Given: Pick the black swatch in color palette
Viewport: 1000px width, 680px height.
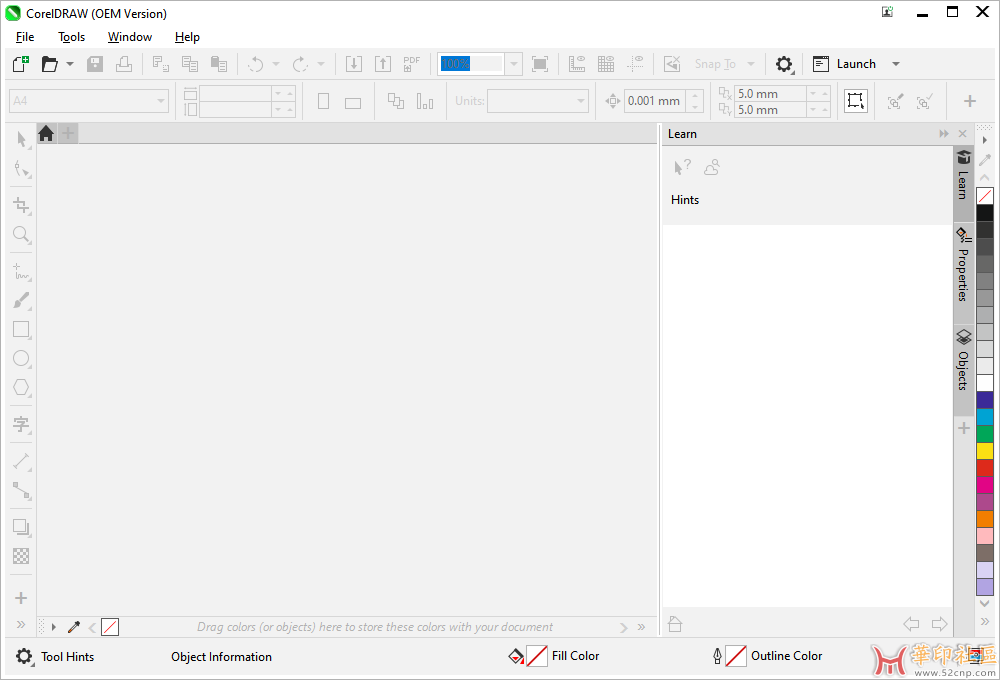Looking at the screenshot, I should point(985,212).
